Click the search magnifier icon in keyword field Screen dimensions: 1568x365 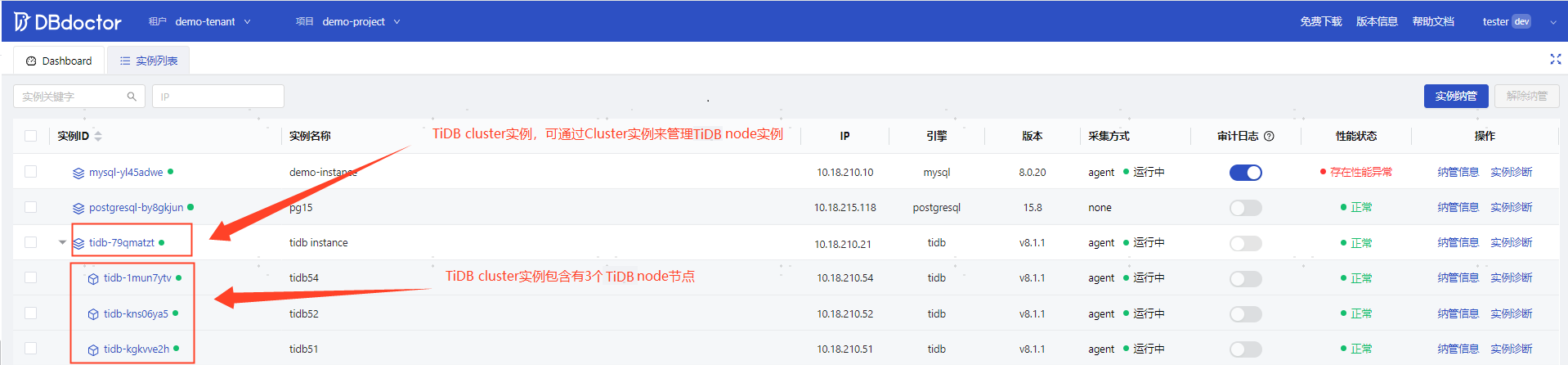click(x=132, y=97)
